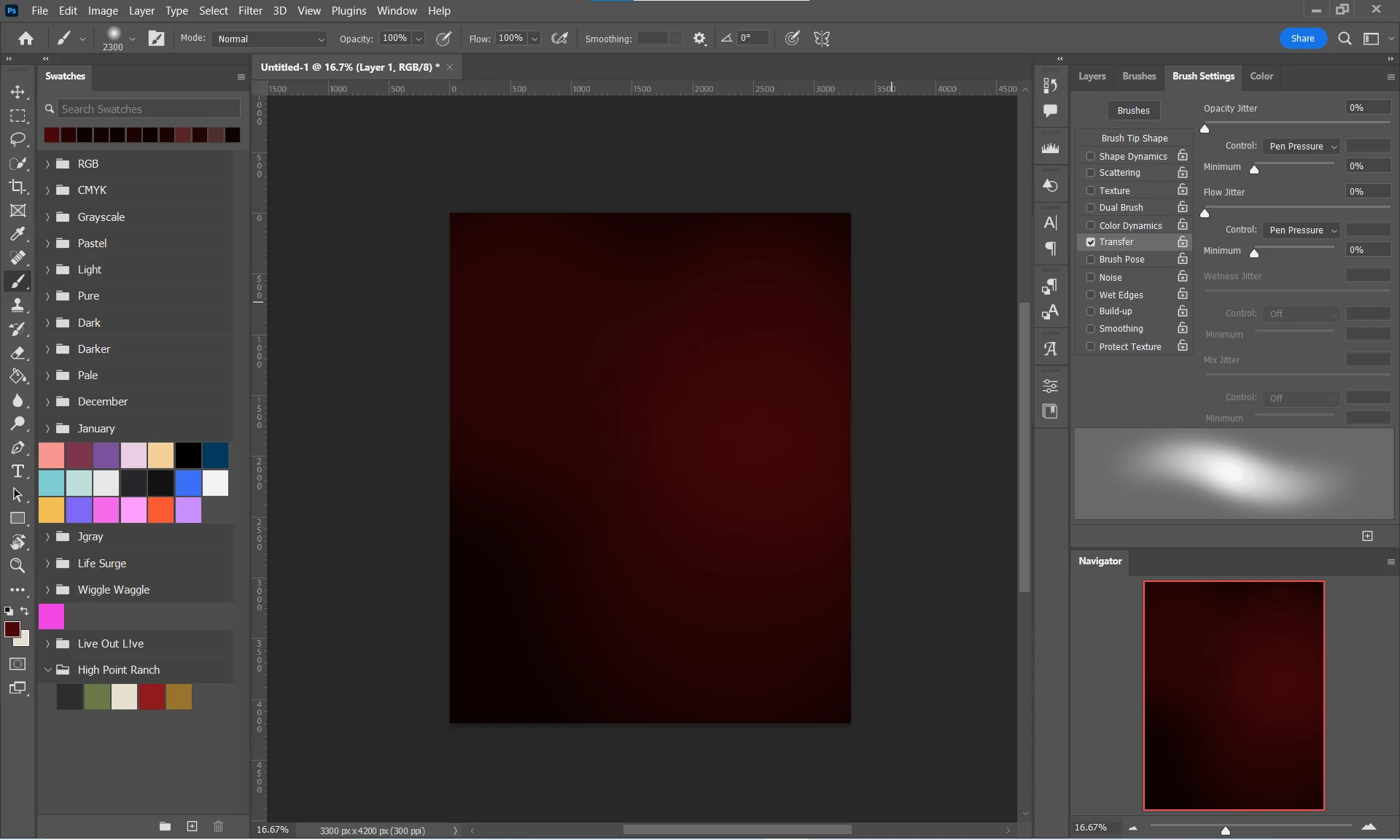Click the create new swatch icon
1400x840 pixels.
[192, 826]
